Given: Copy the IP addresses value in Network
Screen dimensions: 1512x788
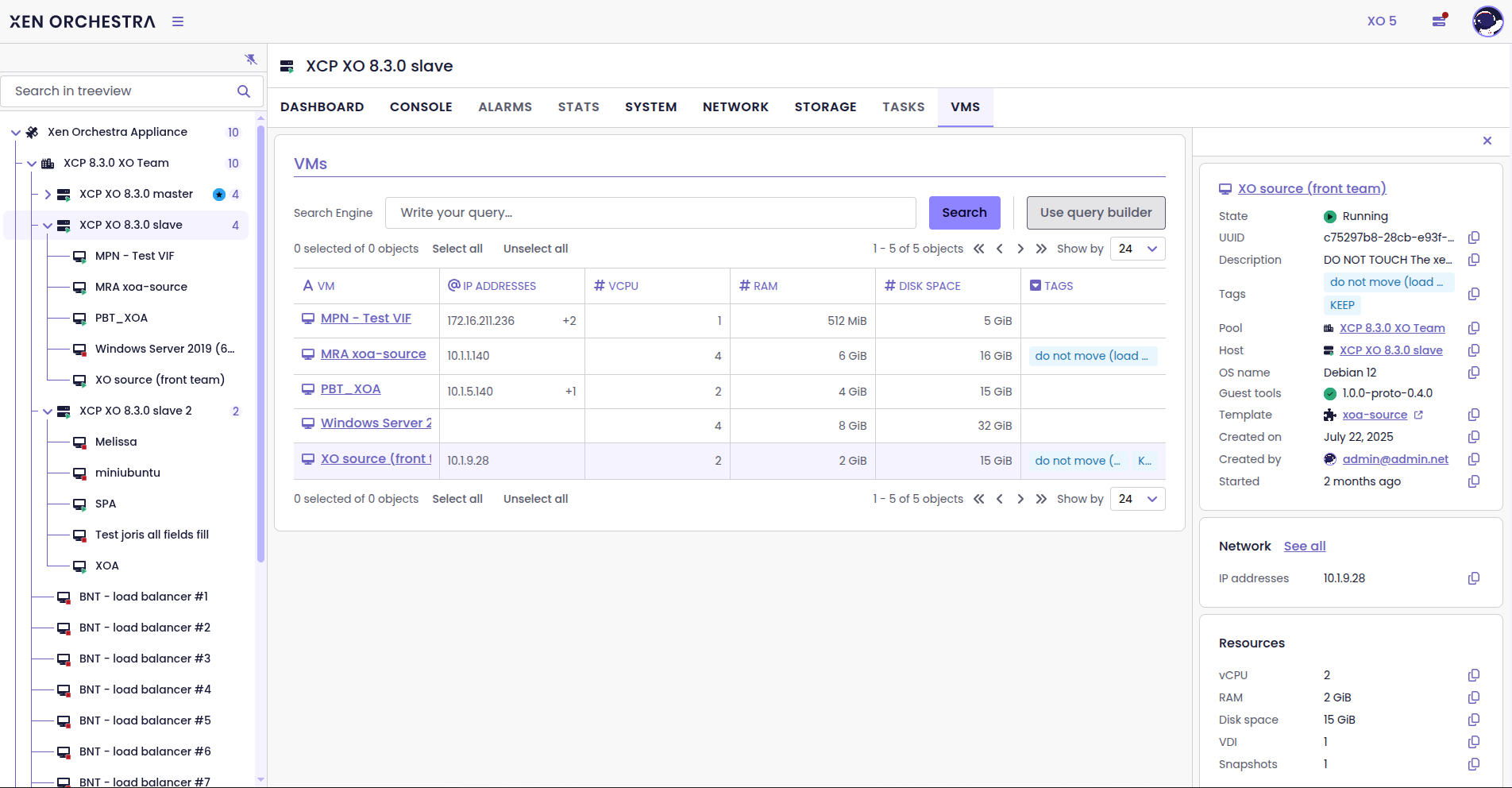Looking at the screenshot, I should pos(1474,578).
